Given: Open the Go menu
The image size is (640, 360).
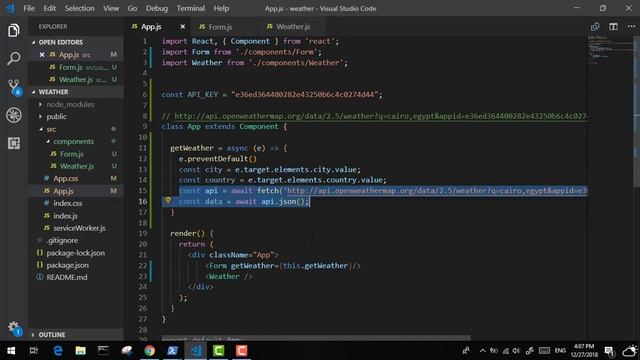Looking at the screenshot, I should (132, 8).
